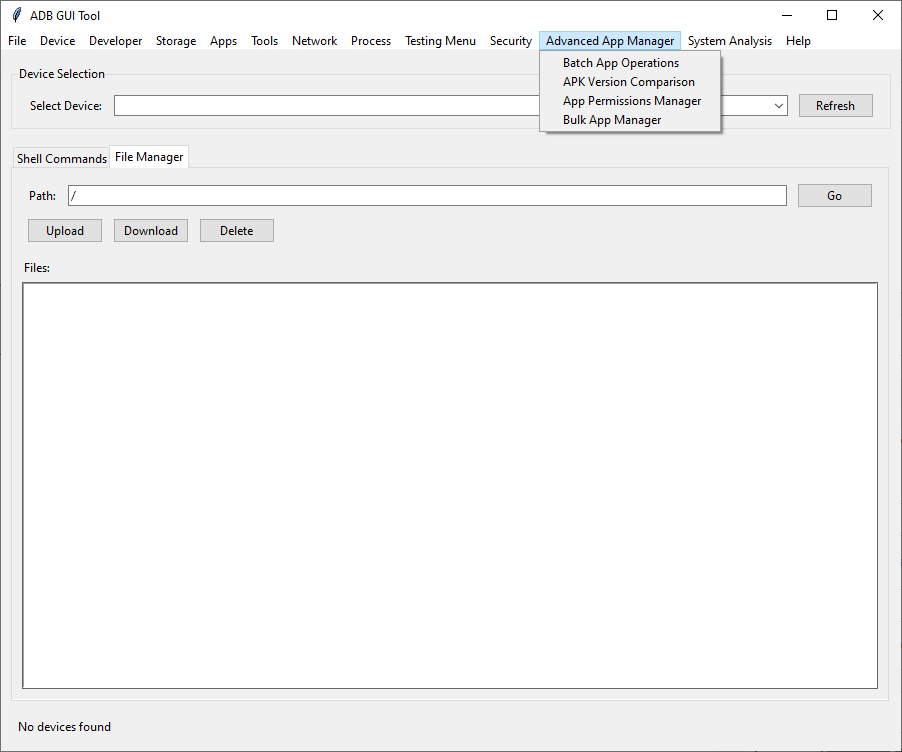902x752 pixels.
Task: Click the Refresh button to rescan devices
Action: (x=835, y=105)
